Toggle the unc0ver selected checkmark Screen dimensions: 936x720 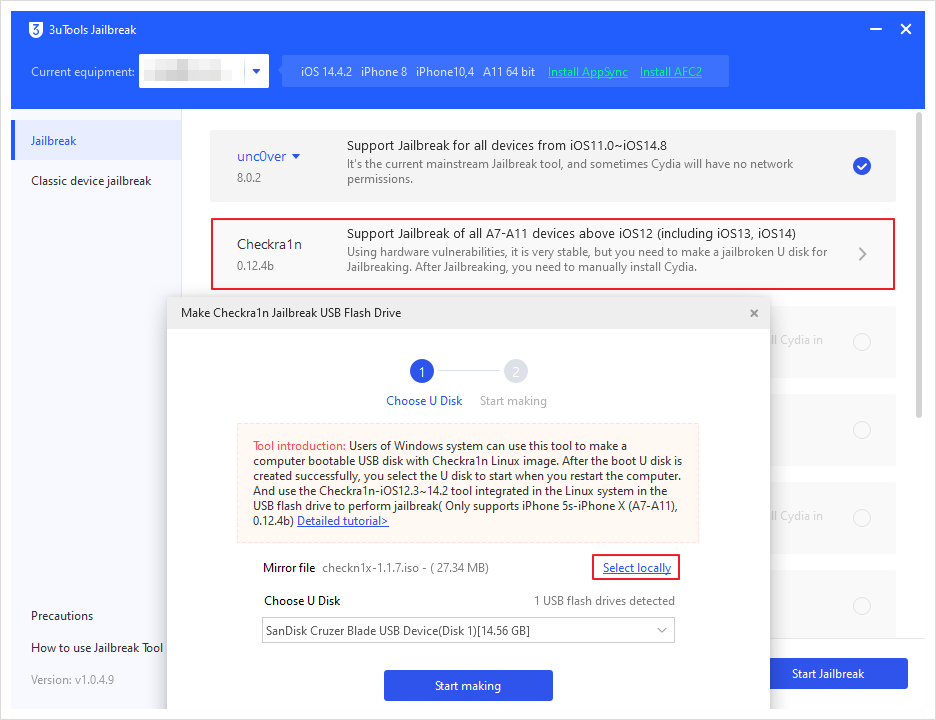tap(861, 166)
